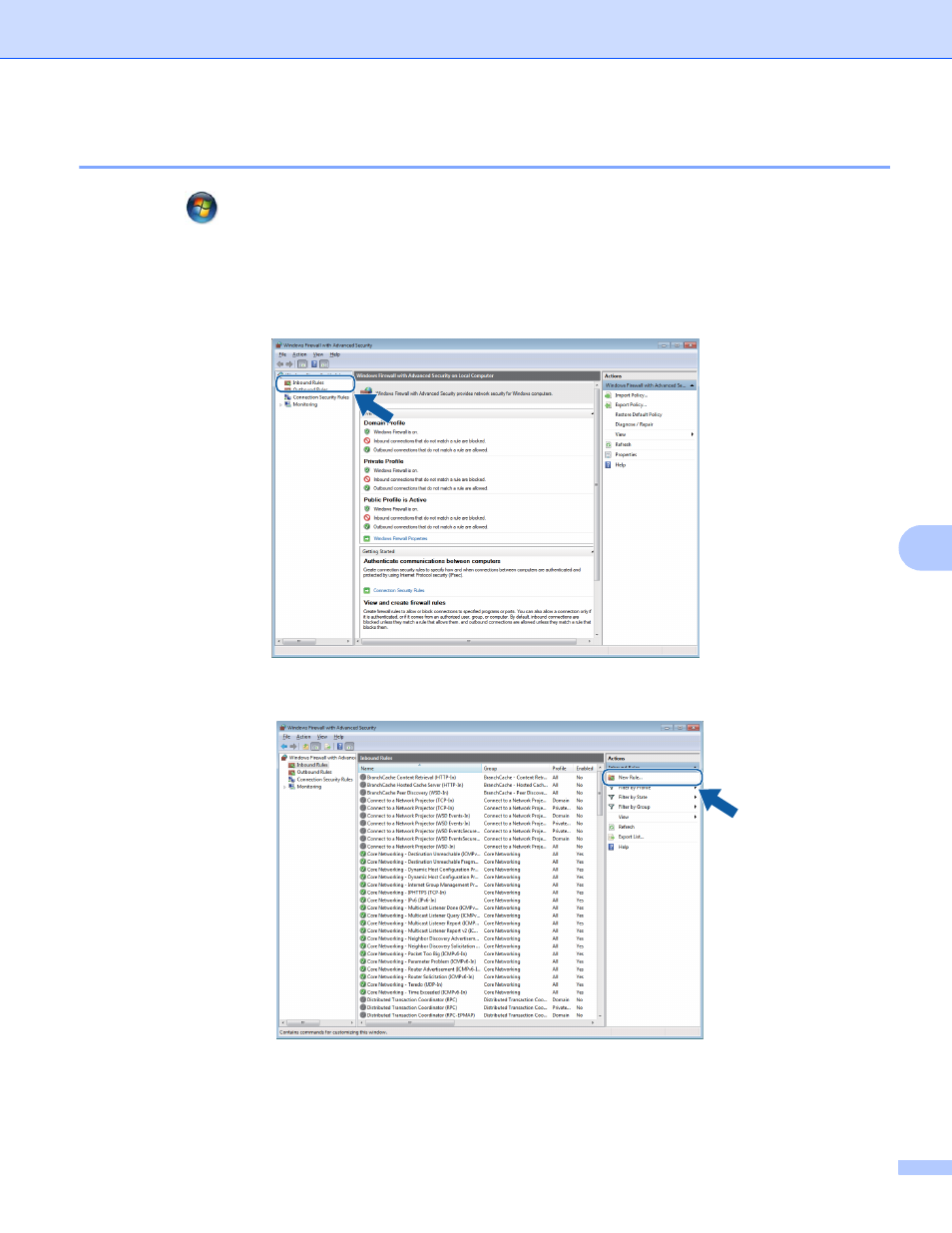Open the Help menu in the upper window
Screen dimensions: 952x1233
pyautogui.click(x=334, y=354)
